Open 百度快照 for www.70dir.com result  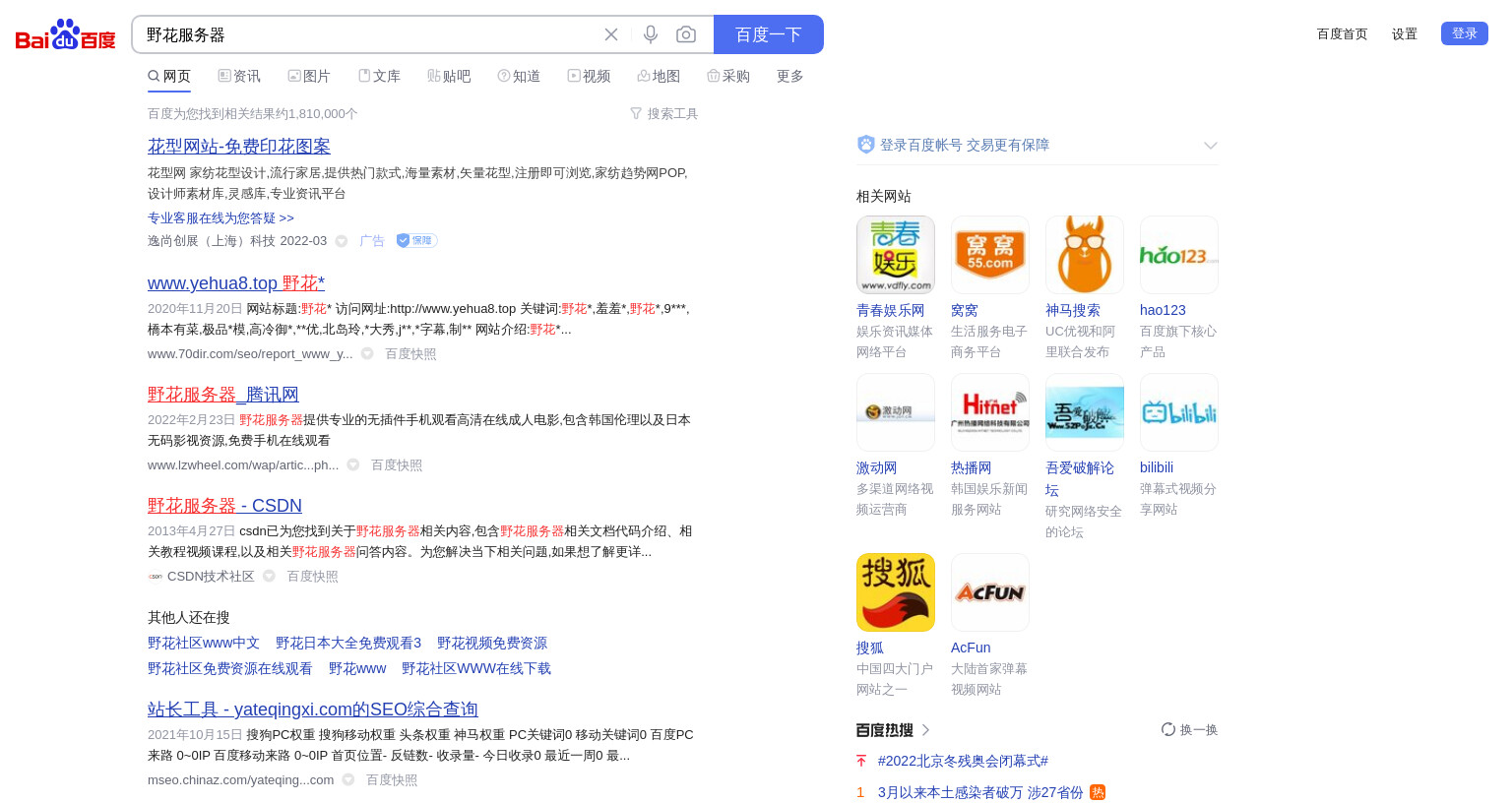pos(410,353)
